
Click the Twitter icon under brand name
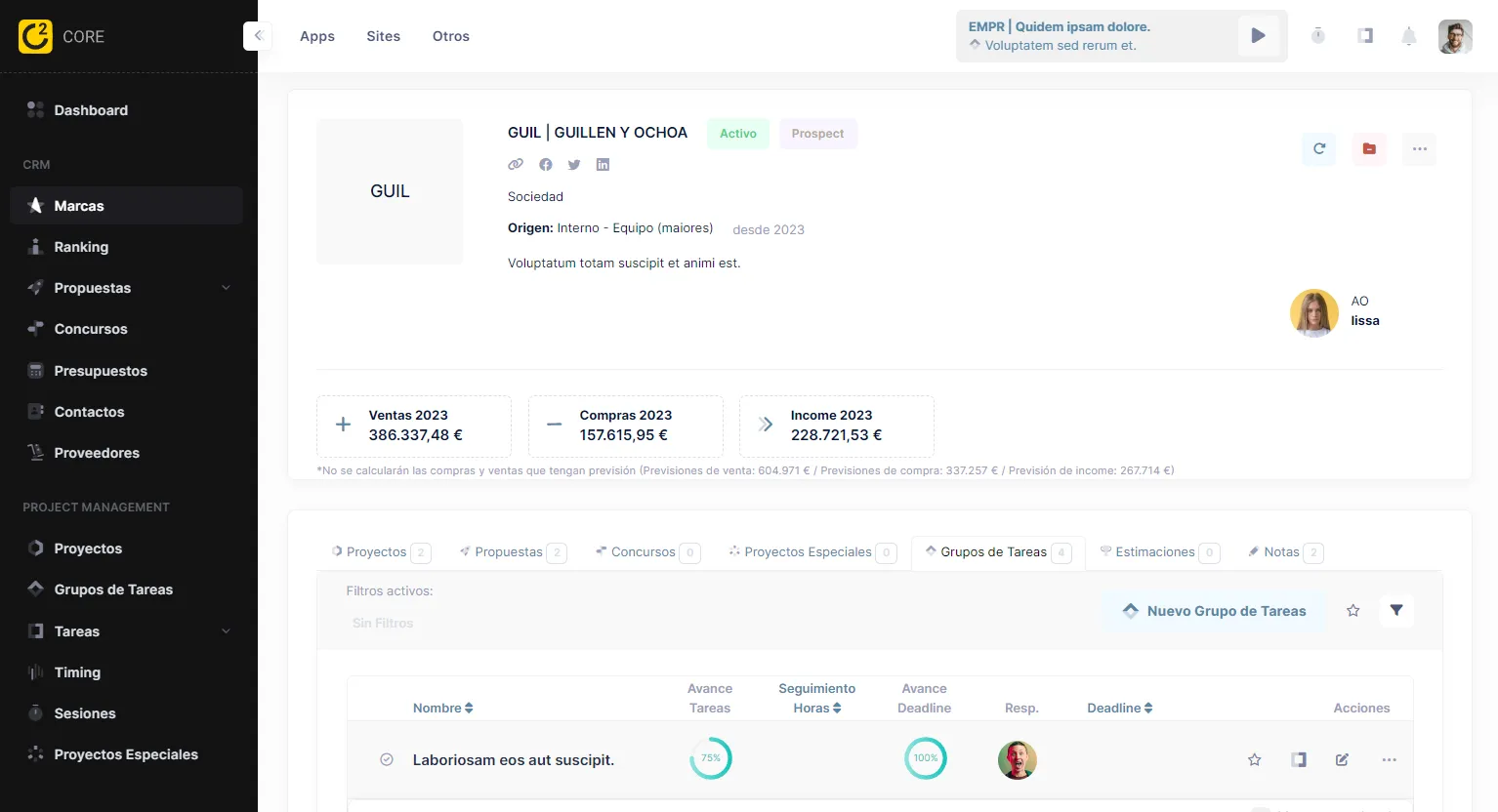coord(574,165)
